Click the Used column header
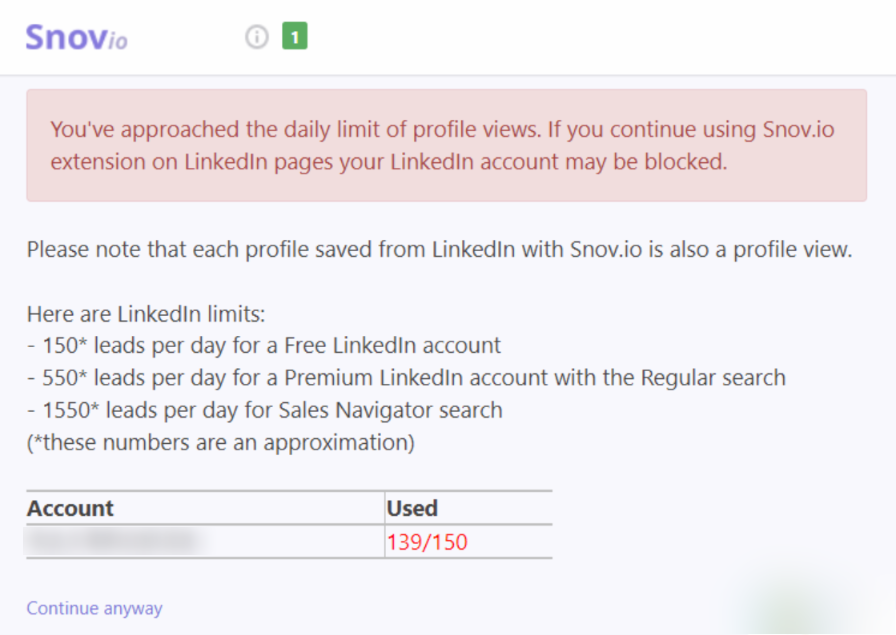The height and width of the screenshot is (635, 896). 412,508
